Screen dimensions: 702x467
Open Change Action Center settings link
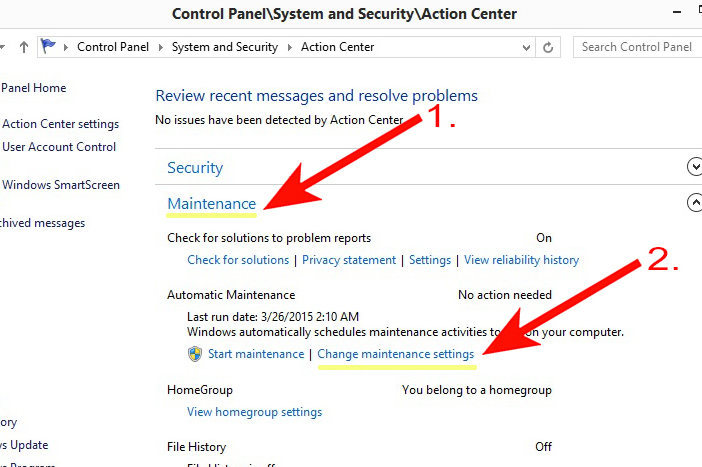point(60,124)
